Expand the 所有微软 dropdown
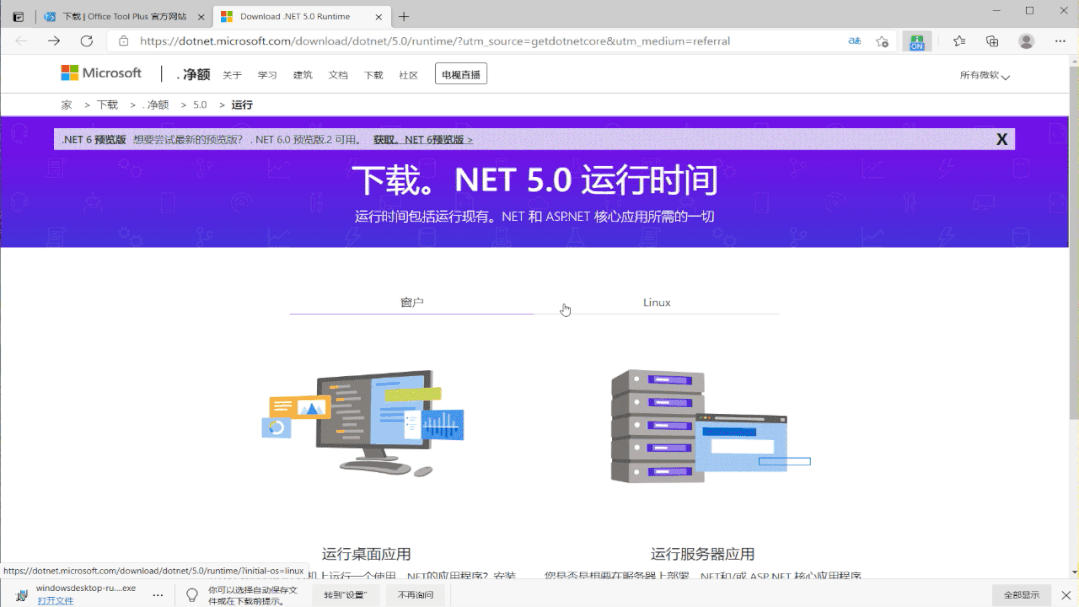The height and width of the screenshot is (607, 1079). 985,75
